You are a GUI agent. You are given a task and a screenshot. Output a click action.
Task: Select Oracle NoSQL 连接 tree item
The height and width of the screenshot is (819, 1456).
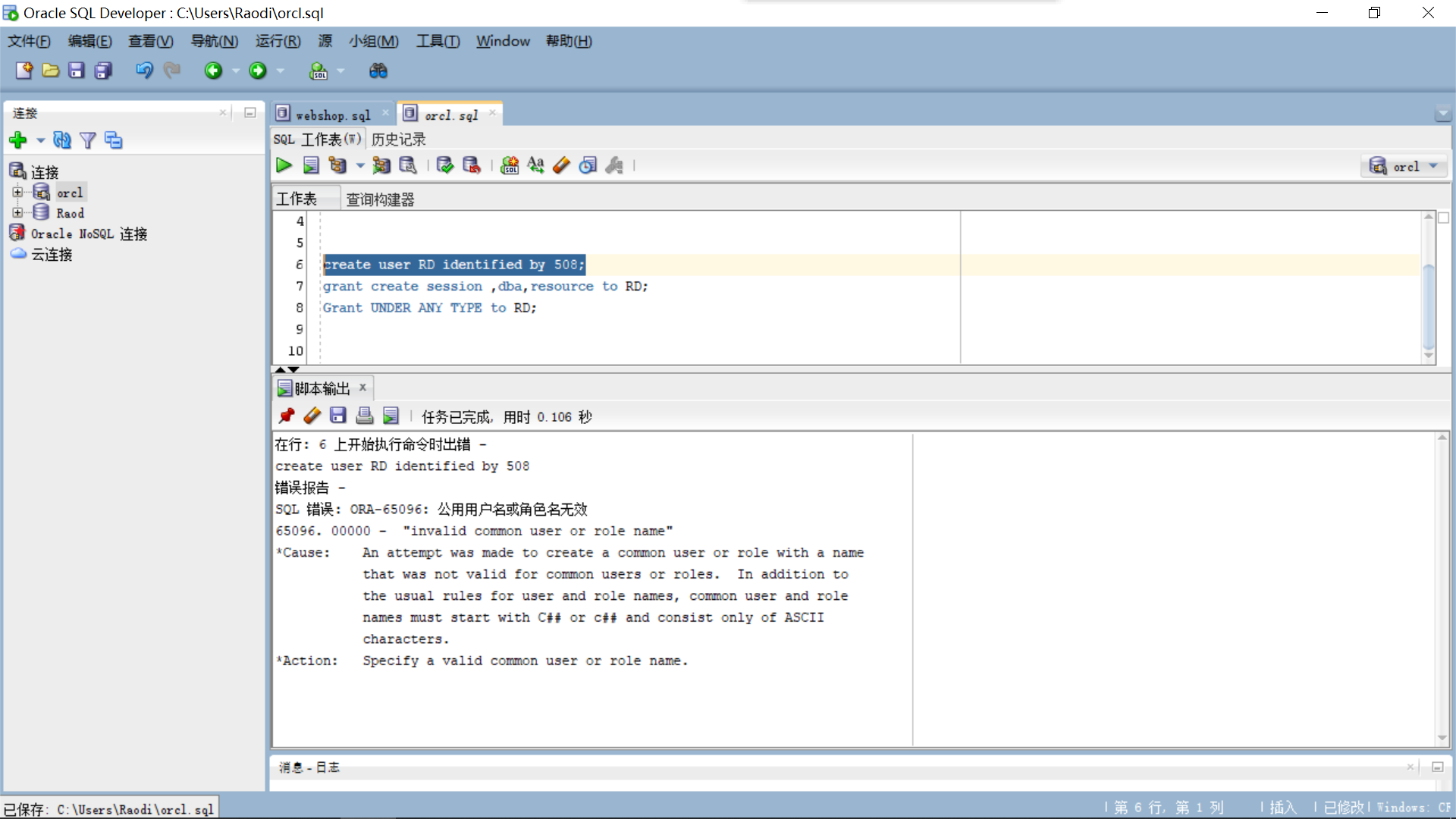(89, 234)
